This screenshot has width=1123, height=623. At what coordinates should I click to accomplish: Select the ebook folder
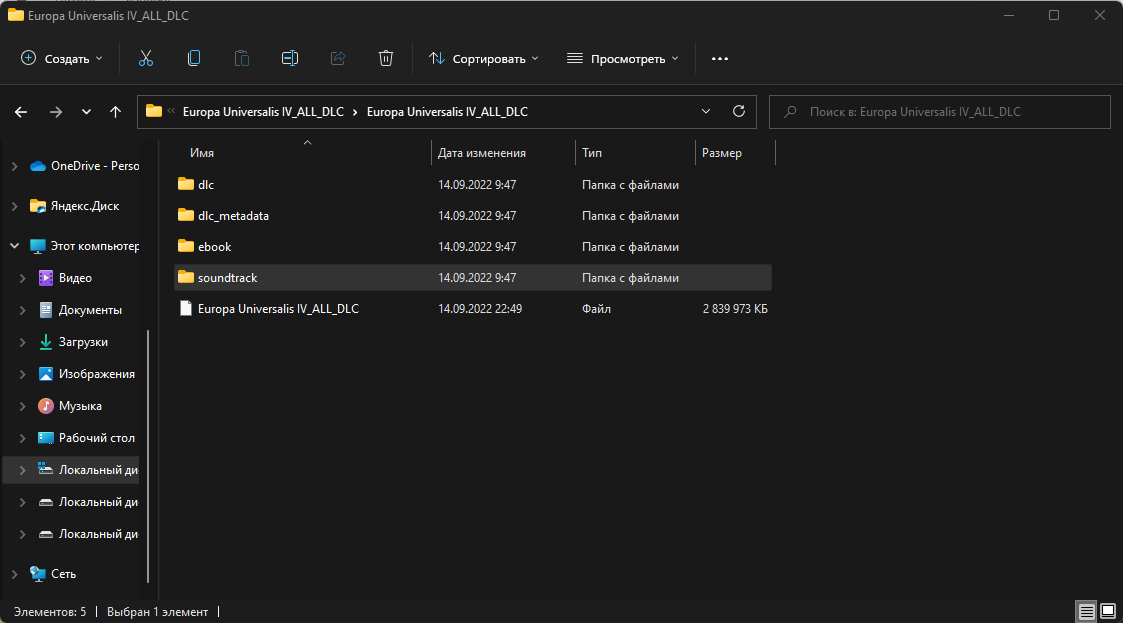coord(473,246)
